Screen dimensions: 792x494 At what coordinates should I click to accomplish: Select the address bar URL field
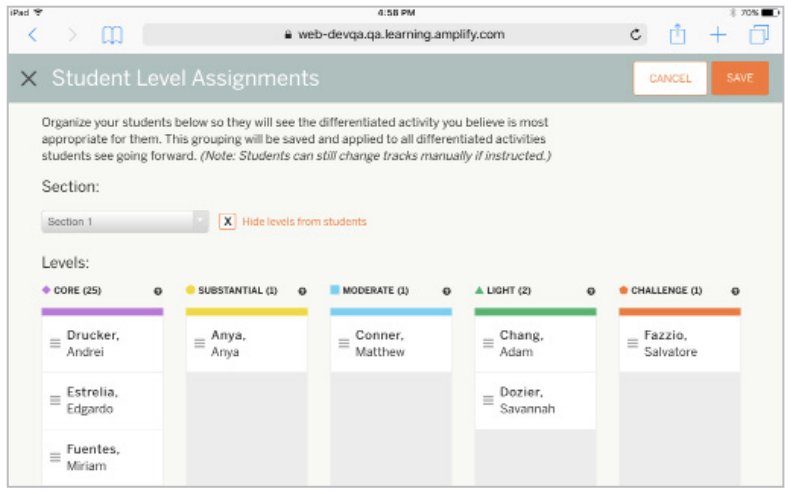point(394,35)
